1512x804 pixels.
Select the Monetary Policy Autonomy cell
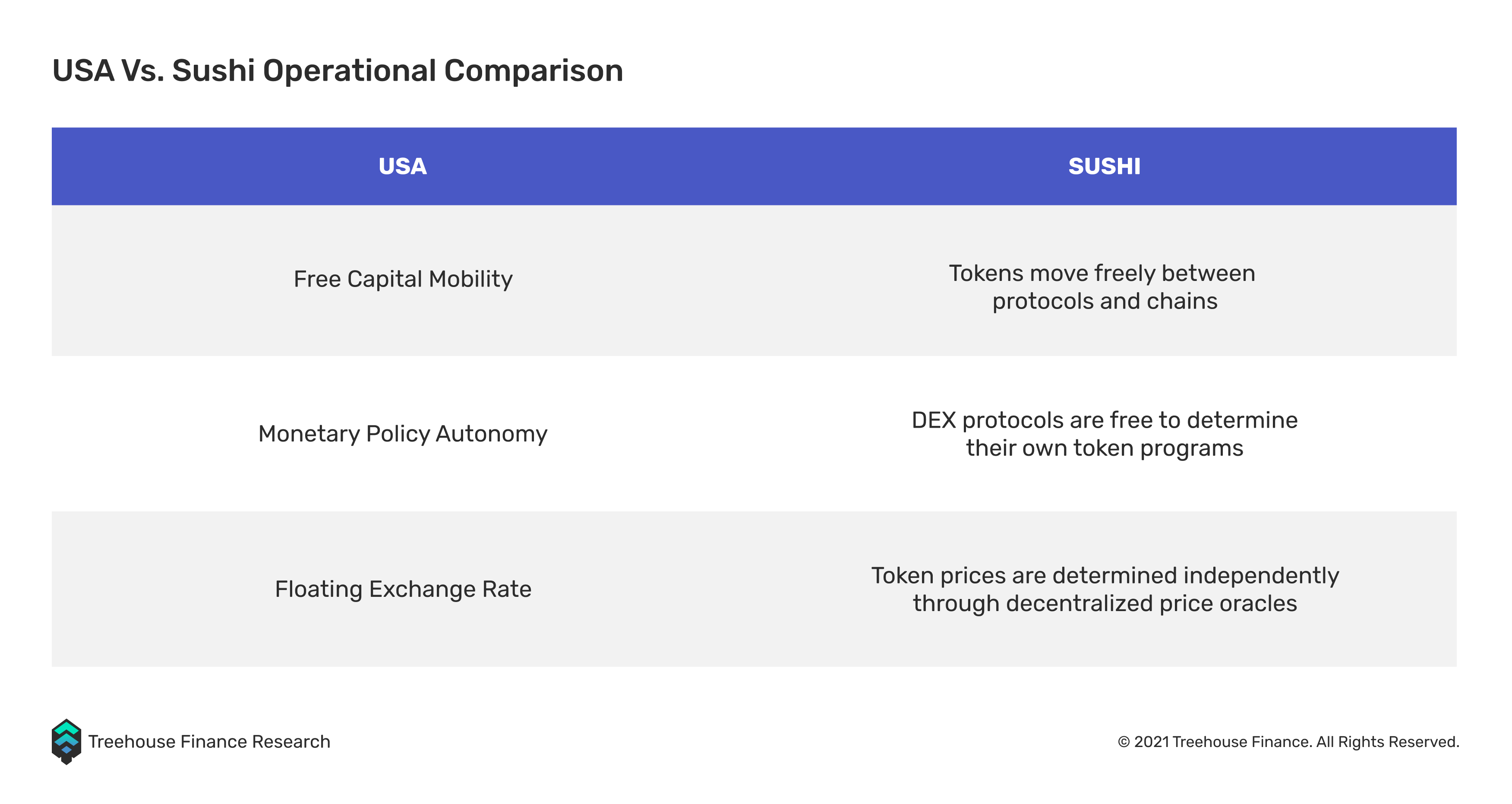[x=403, y=434]
